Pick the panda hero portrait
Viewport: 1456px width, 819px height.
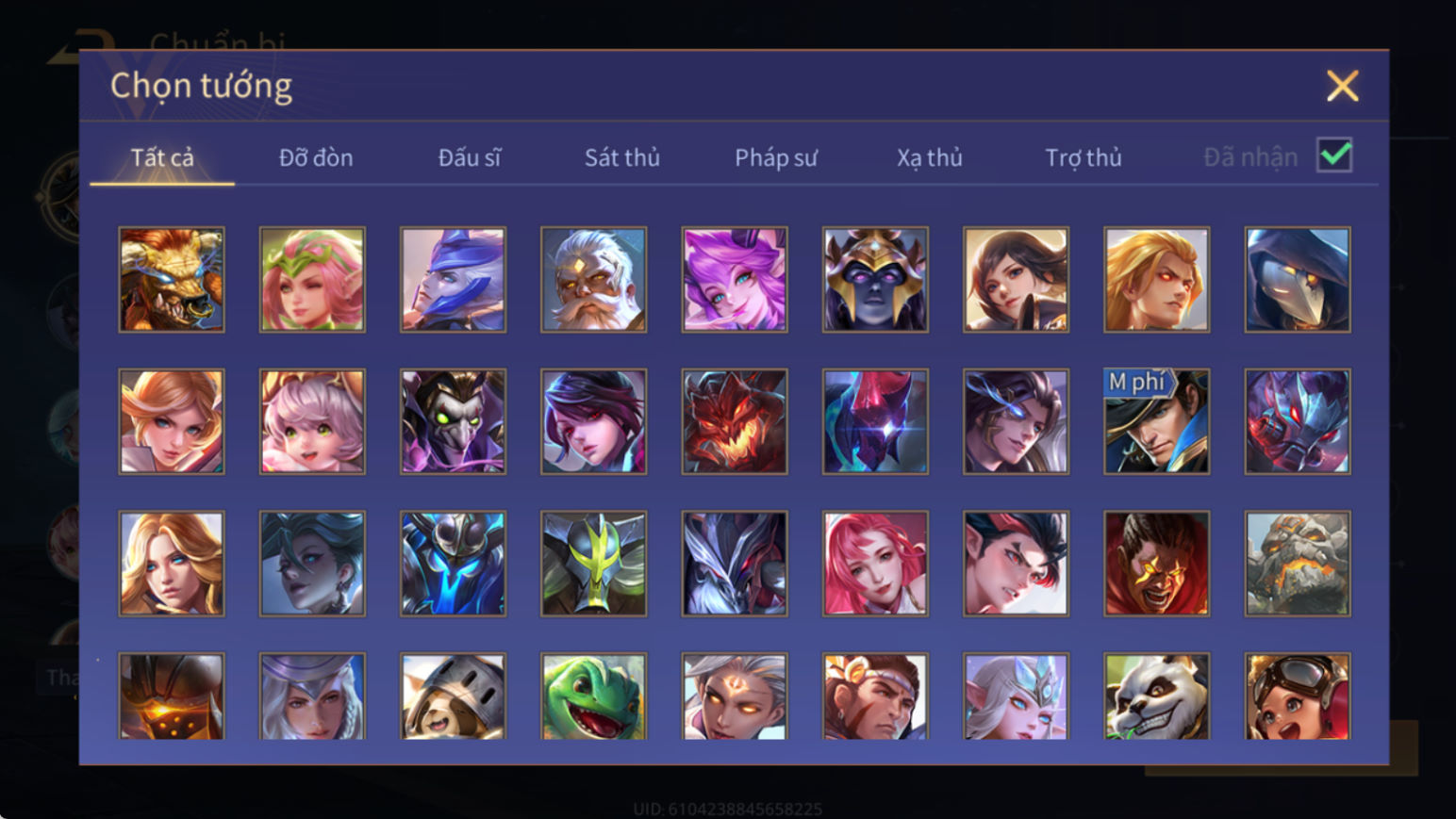[x=1157, y=696]
